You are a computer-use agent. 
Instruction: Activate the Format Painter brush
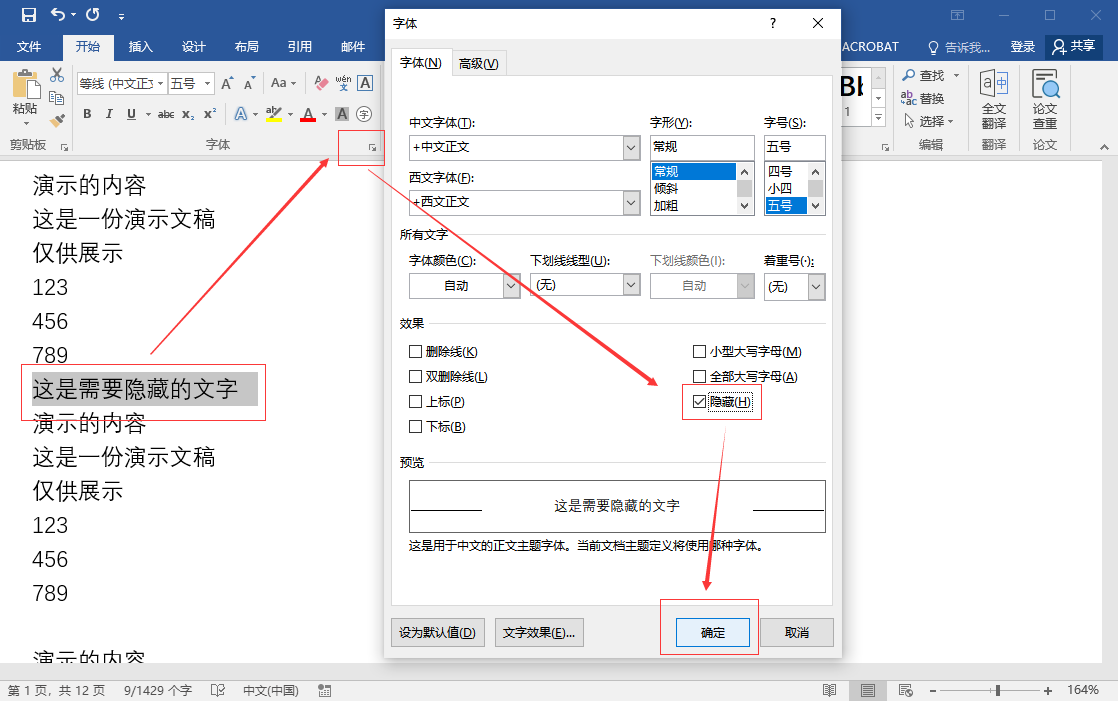pyautogui.click(x=57, y=121)
